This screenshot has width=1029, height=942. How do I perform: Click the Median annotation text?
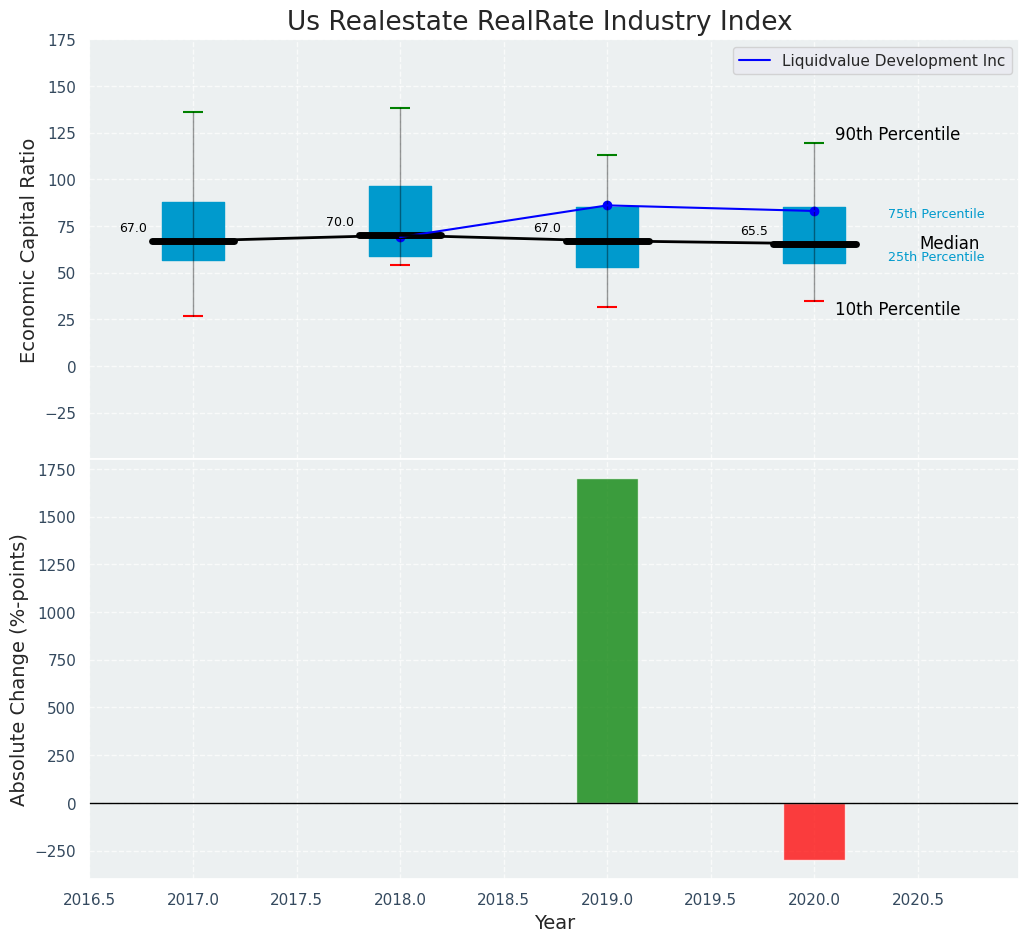pyautogui.click(x=949, y=243)
